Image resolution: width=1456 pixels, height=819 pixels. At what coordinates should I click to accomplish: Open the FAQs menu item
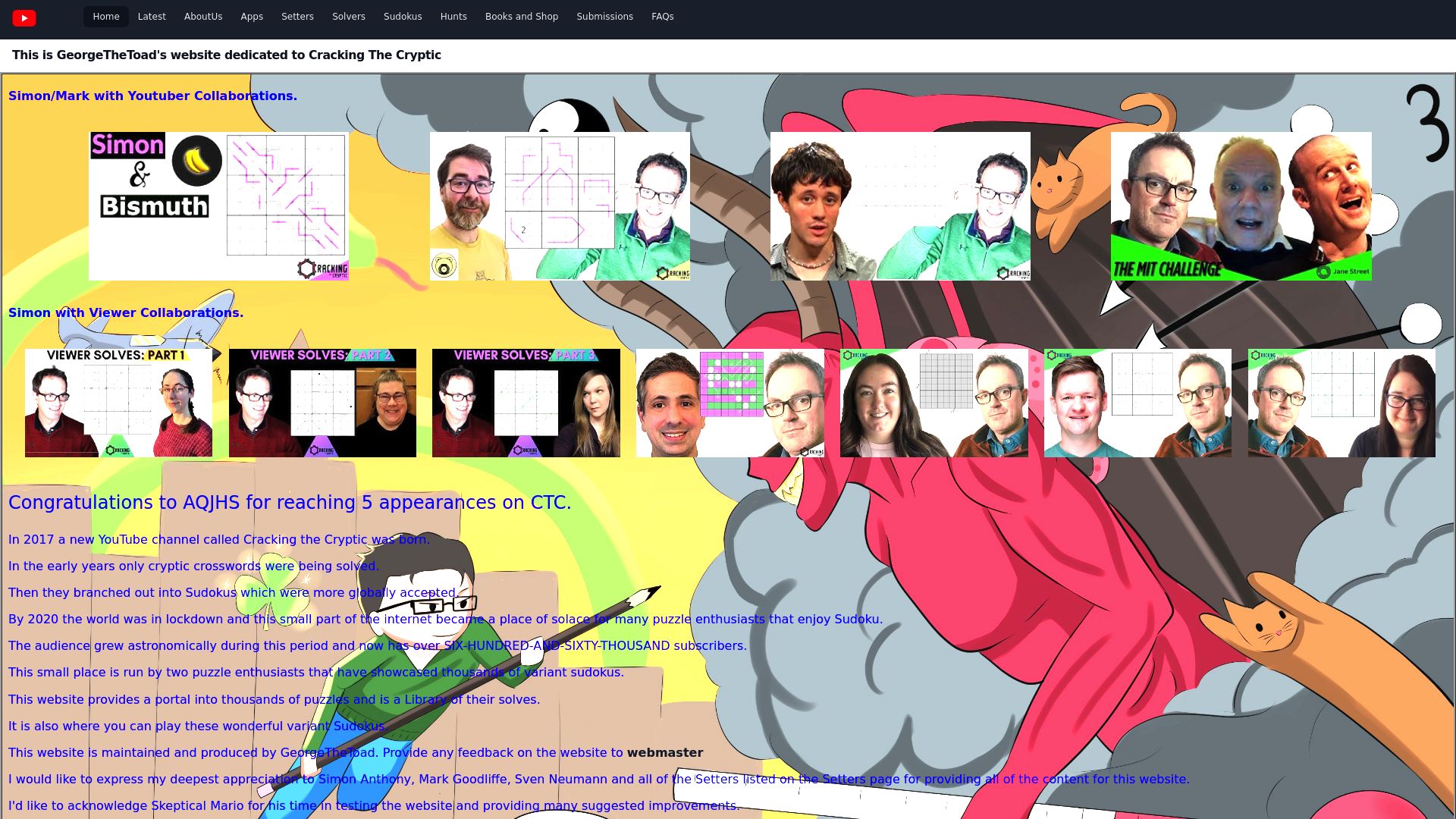tap(663, 17)
